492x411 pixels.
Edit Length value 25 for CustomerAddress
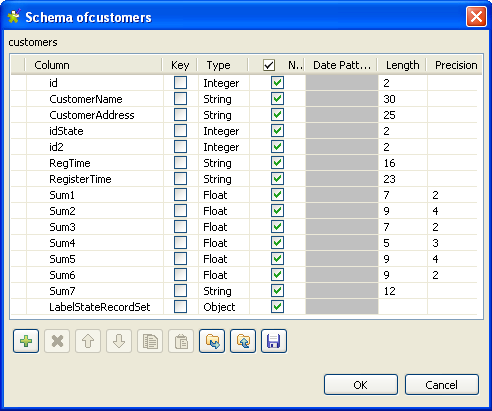coord(403,115)
